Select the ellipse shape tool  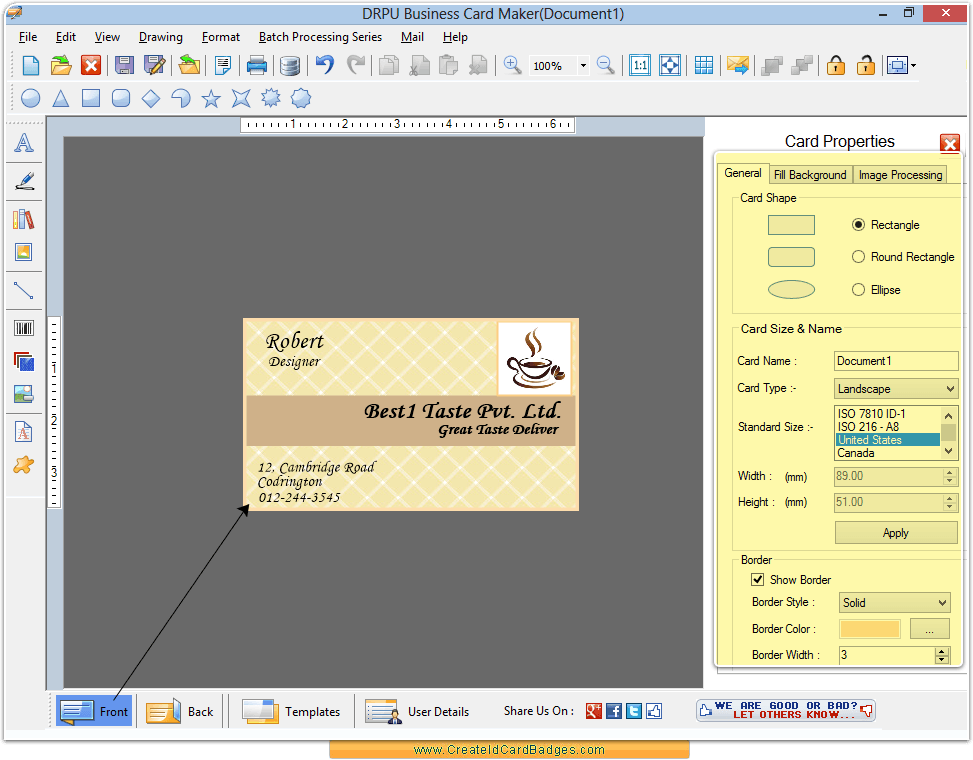30,98
